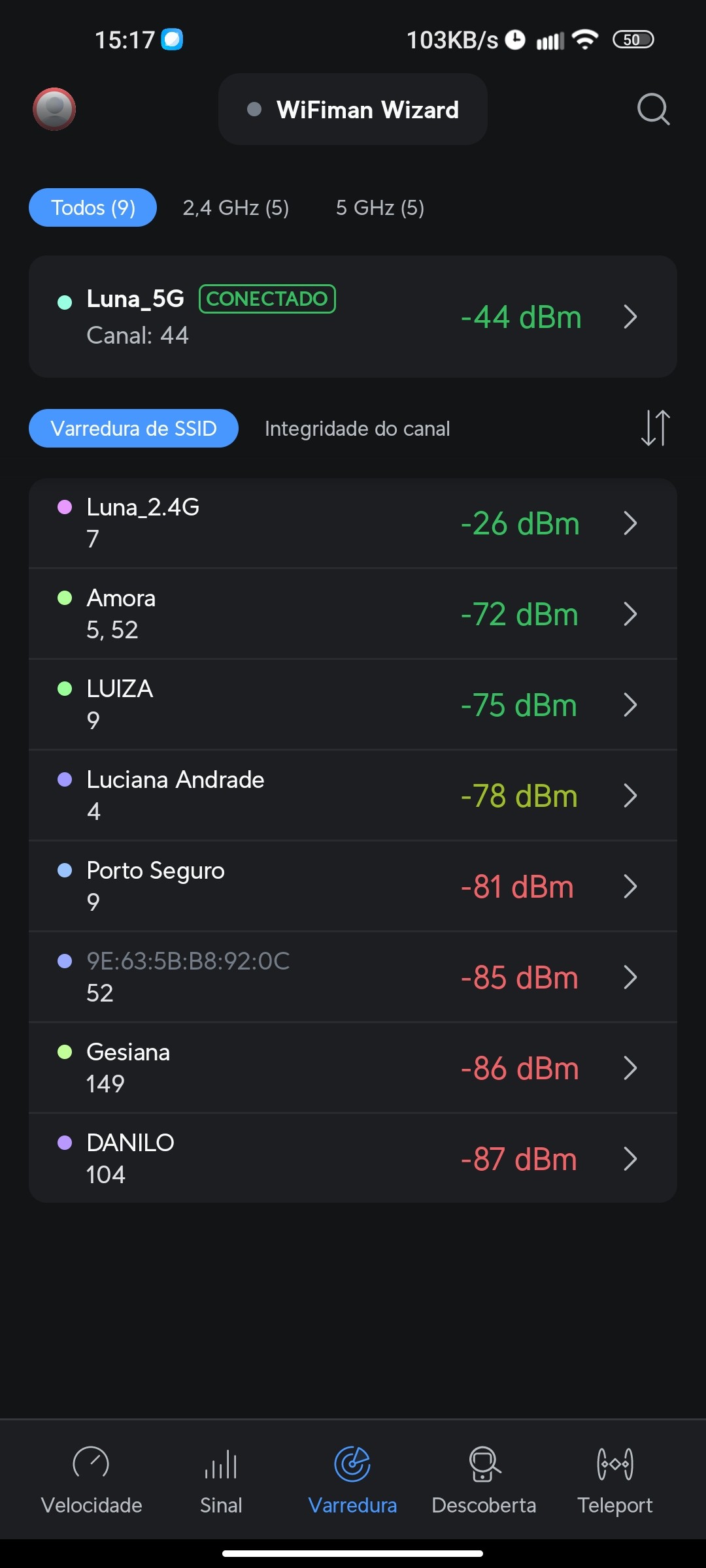The width and height of the screenshot is (706, 1568).
Task: Go to the Sinal signal tab
Action: point(221,1479)
